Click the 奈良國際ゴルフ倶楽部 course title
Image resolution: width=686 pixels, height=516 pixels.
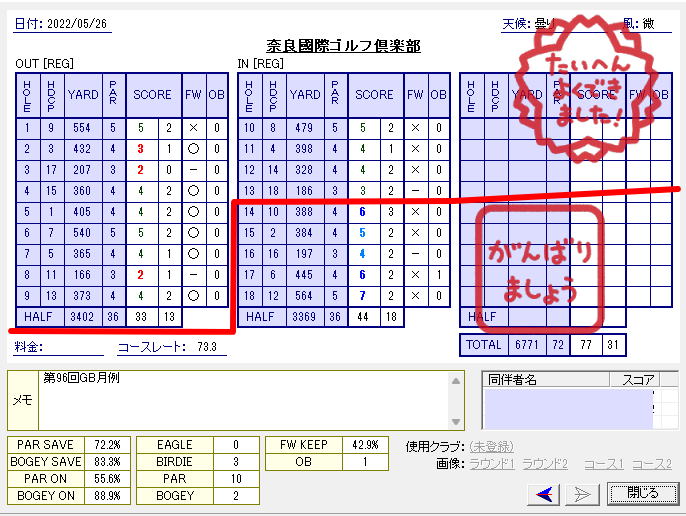coord(343,46)
